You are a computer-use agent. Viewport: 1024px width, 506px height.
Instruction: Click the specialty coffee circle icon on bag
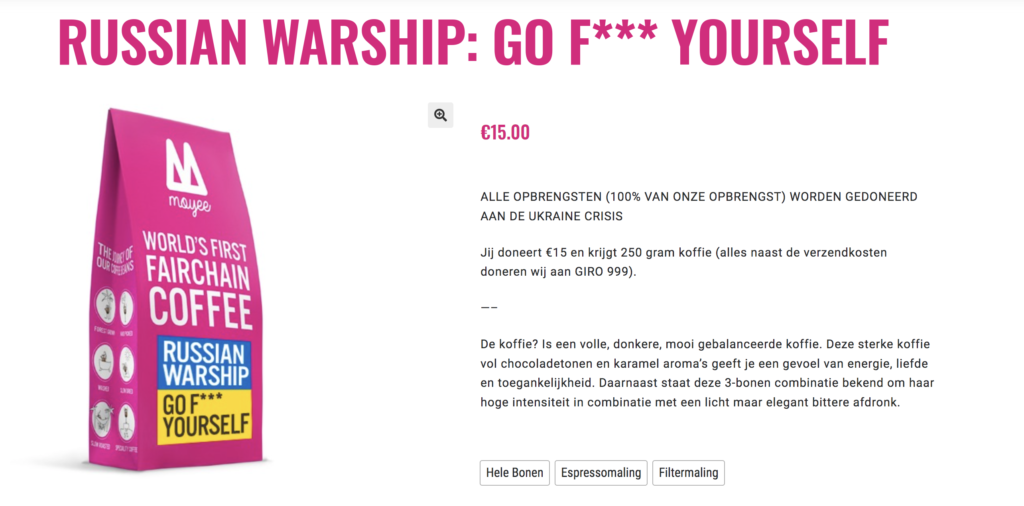point(127,421)
